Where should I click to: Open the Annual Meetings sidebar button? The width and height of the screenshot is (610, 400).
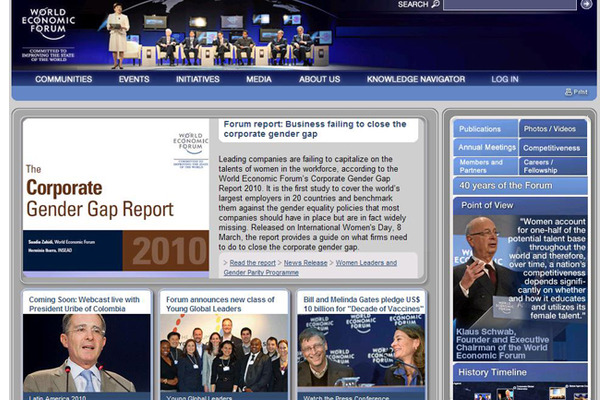click(x=485, y=147)
